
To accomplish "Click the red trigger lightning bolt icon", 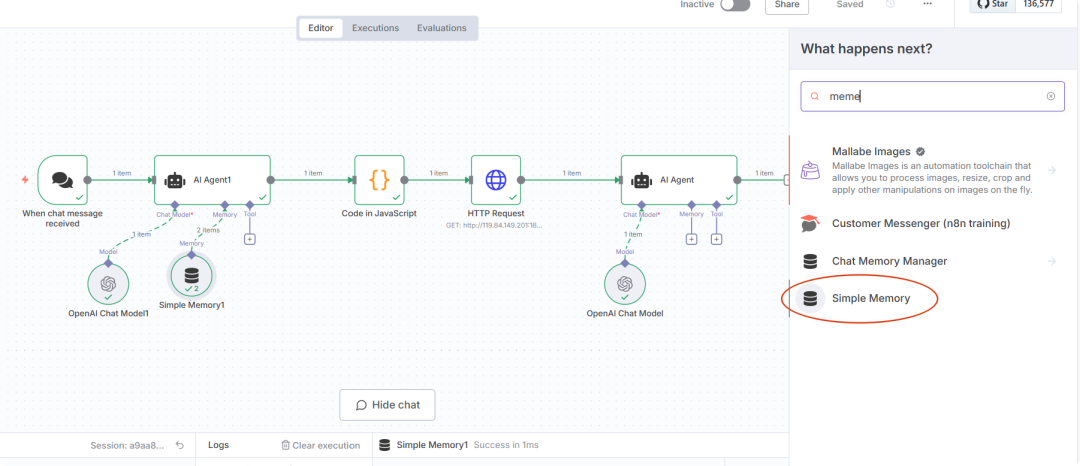I will coord(25,180).
